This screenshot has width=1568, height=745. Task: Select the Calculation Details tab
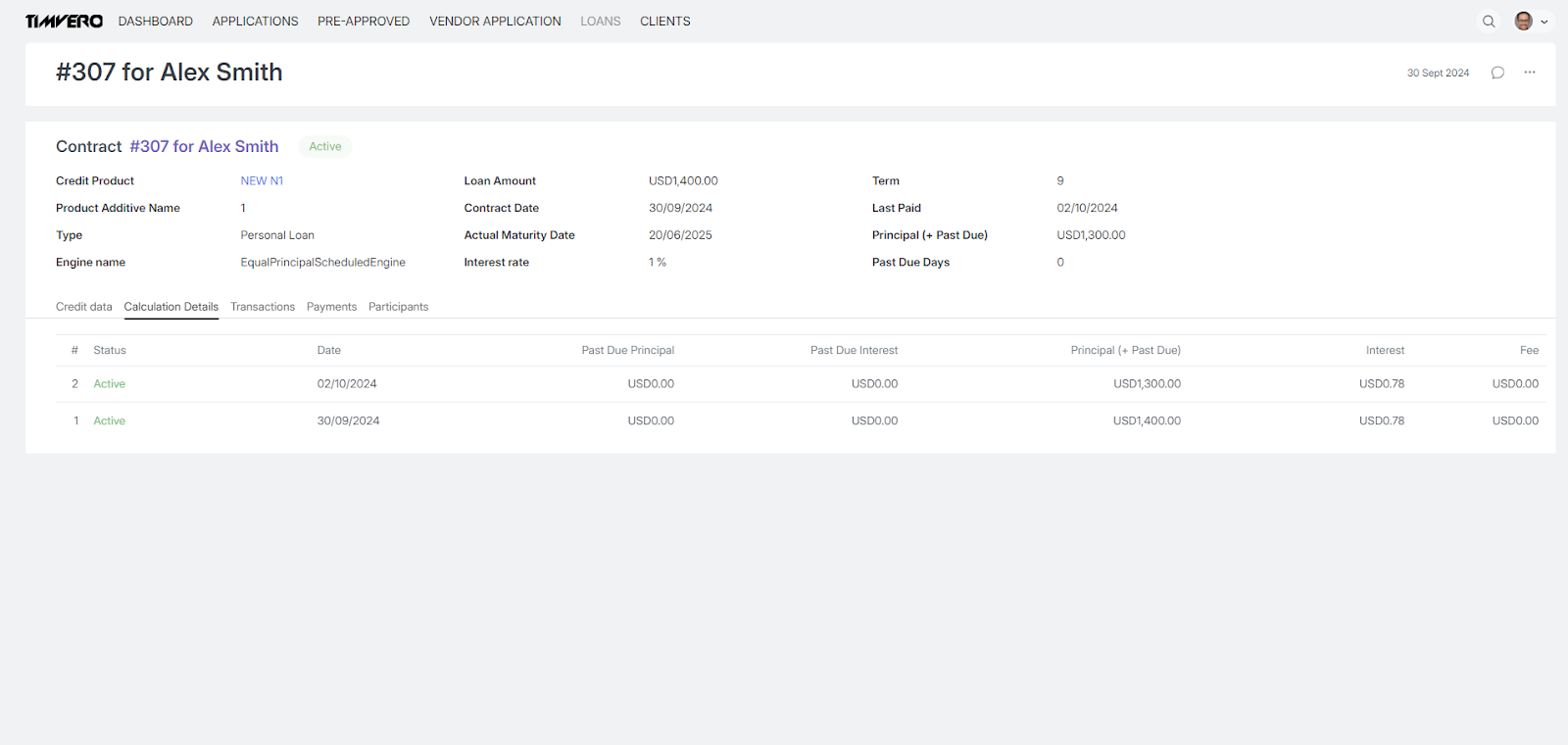click(x=171, y=307)
